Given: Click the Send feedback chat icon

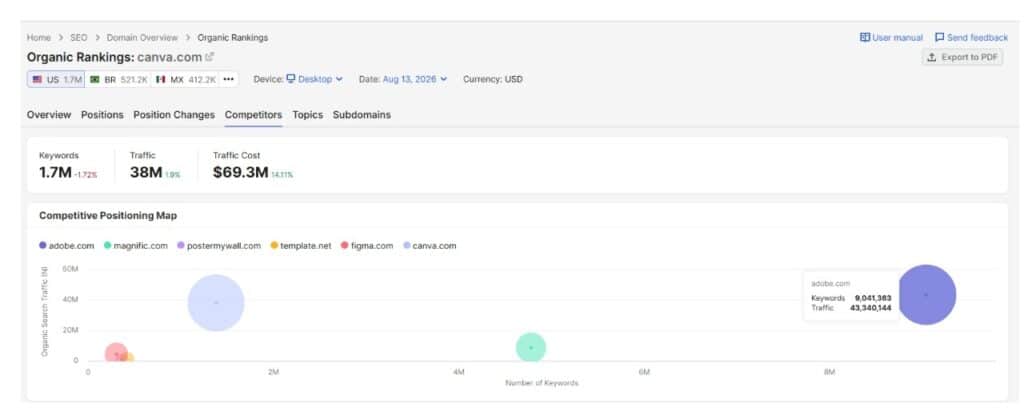Looking at the screenshot, I should click(x=939, y=38).
